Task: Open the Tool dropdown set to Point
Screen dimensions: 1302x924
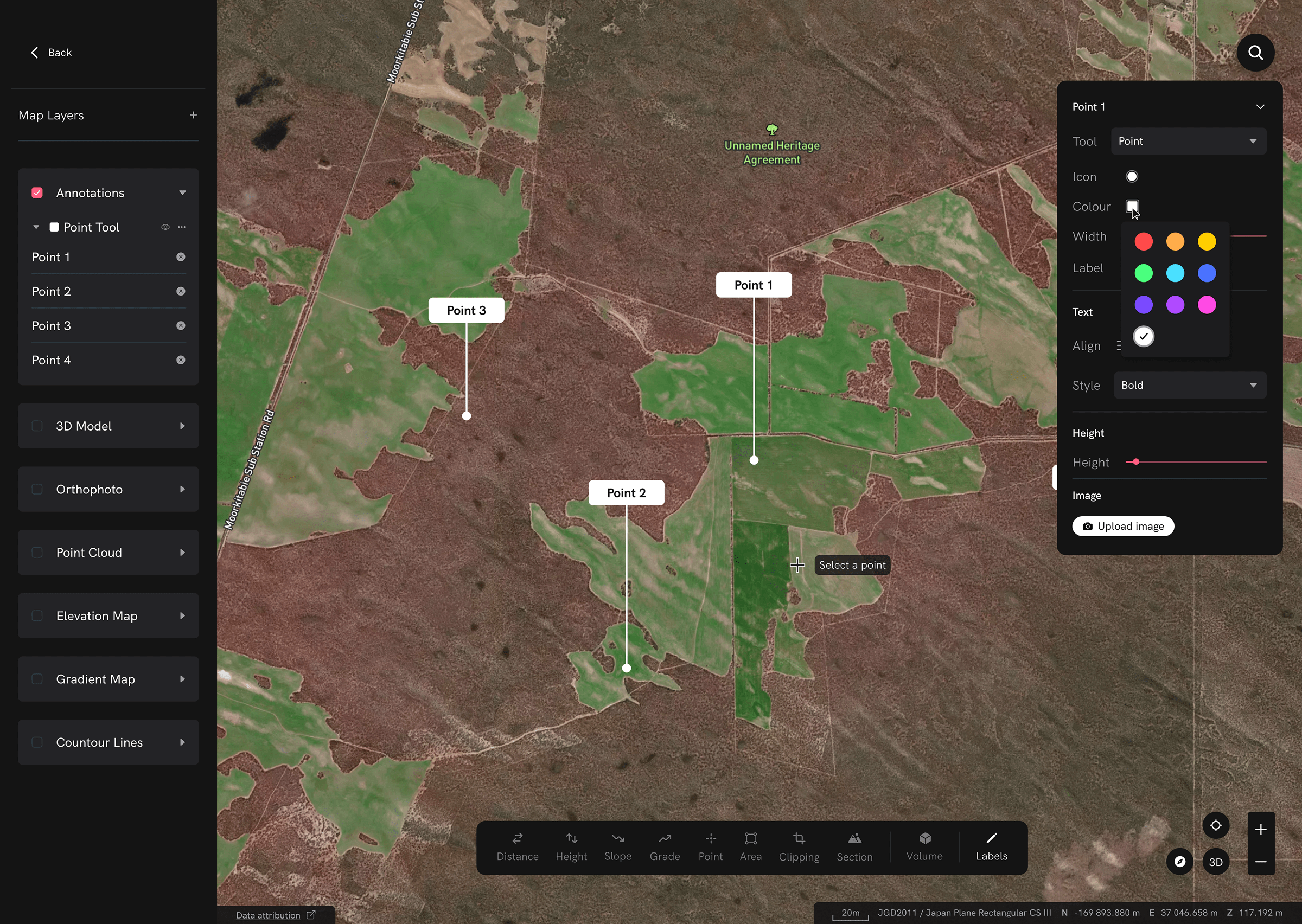Action: pos(1188,141)
